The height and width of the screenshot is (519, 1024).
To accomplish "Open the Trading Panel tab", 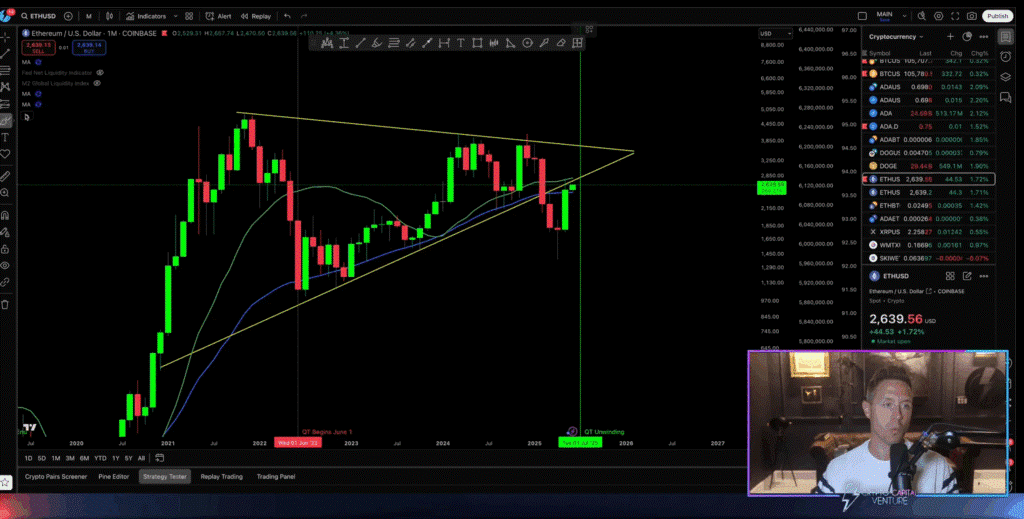I will point(276,477).
